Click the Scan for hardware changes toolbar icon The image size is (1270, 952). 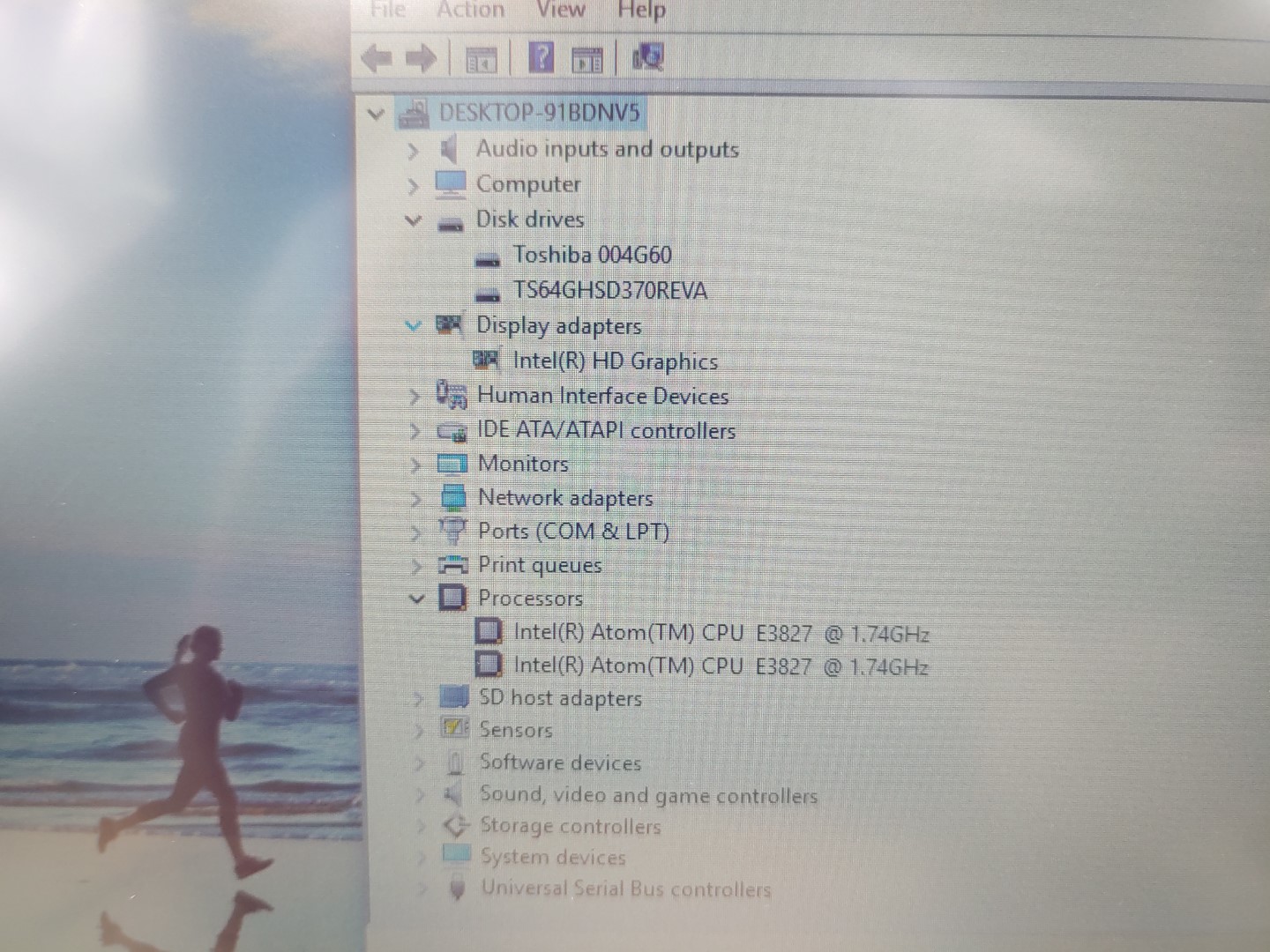coord(646,58)
